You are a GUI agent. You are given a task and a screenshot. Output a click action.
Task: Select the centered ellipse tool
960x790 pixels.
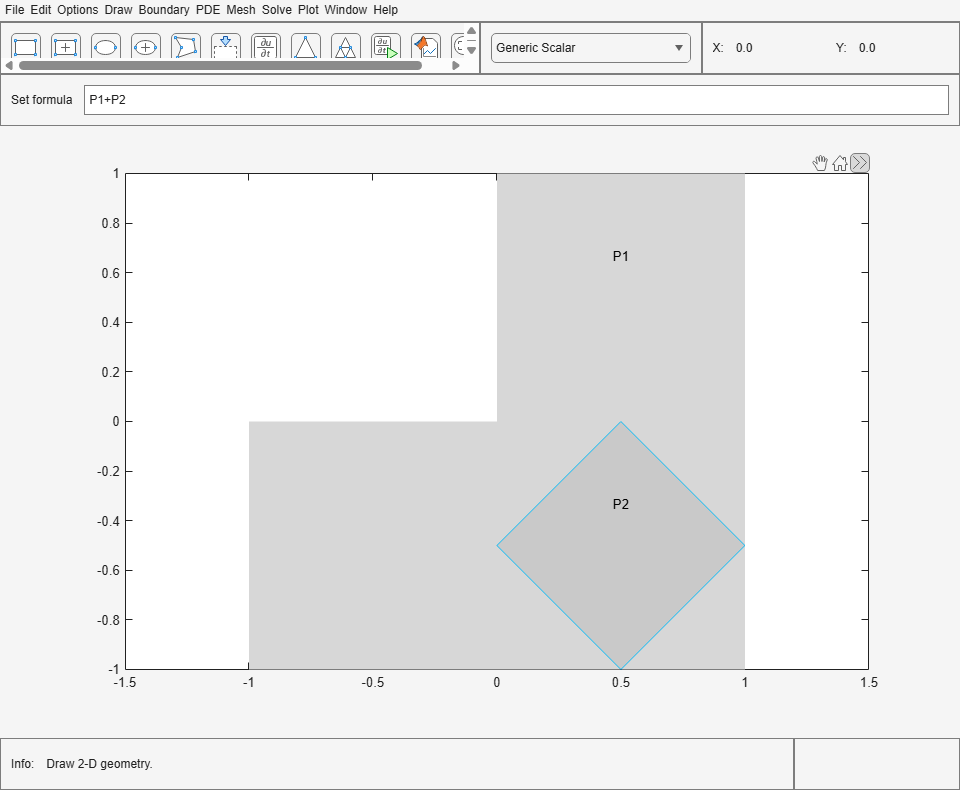pyautogui.click(x=145, y=46)
